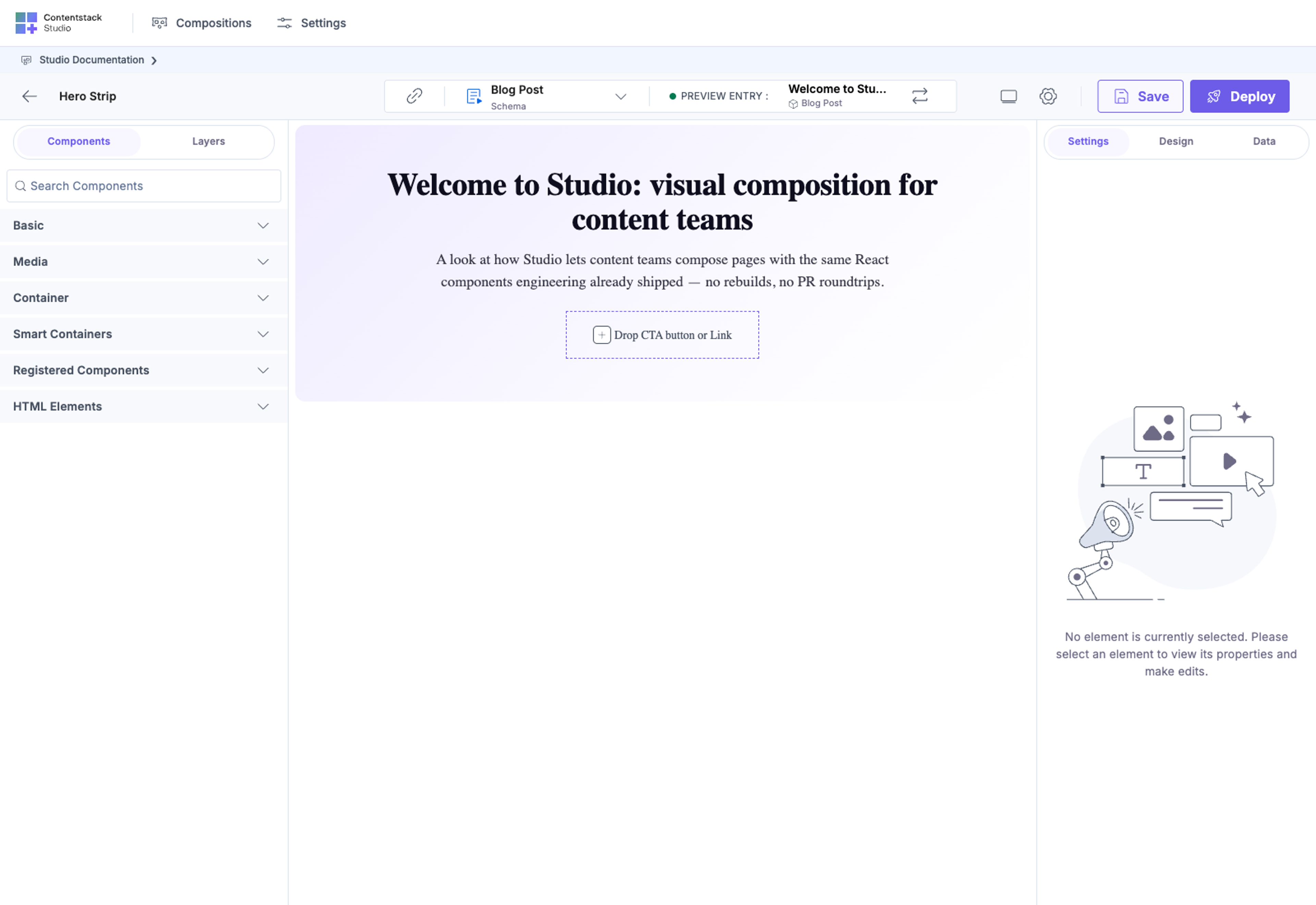Image resolution: width=1316 pixels, height=905 pixels.
Task: Click the Deploy button
Action: point(1240,96)
